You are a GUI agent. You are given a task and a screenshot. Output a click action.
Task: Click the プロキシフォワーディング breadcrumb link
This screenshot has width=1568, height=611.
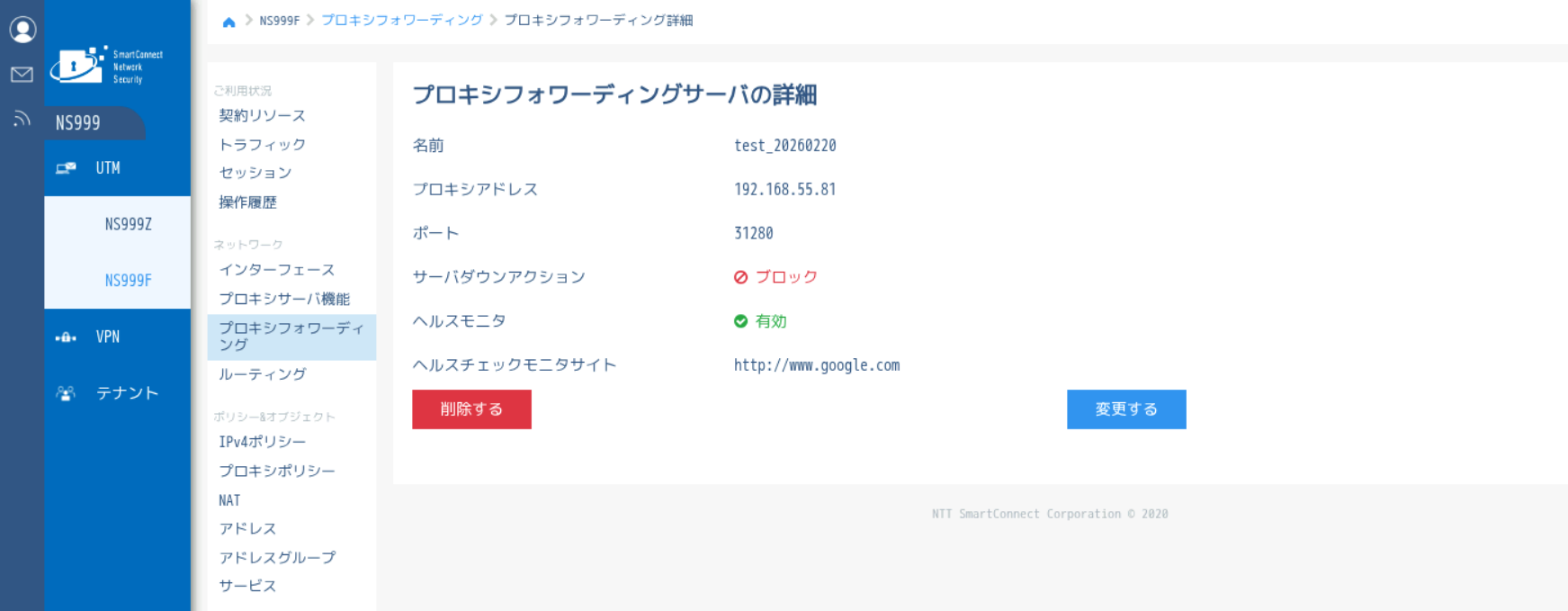tap(402, 21)
